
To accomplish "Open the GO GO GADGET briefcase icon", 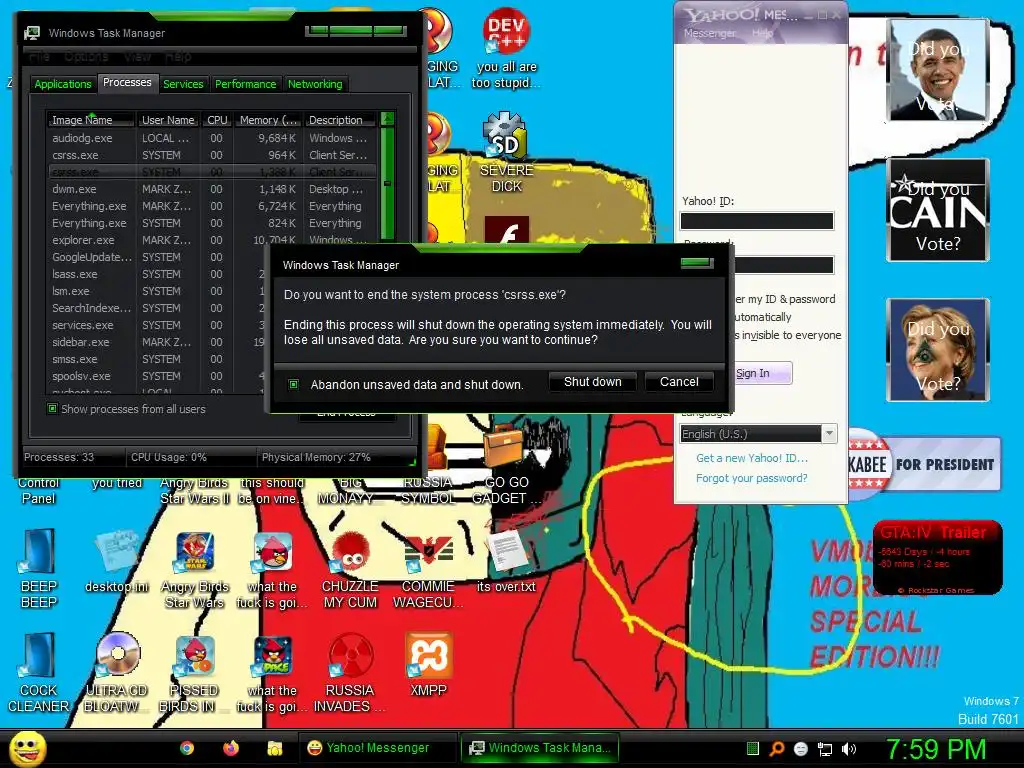I will pos(504,446).
